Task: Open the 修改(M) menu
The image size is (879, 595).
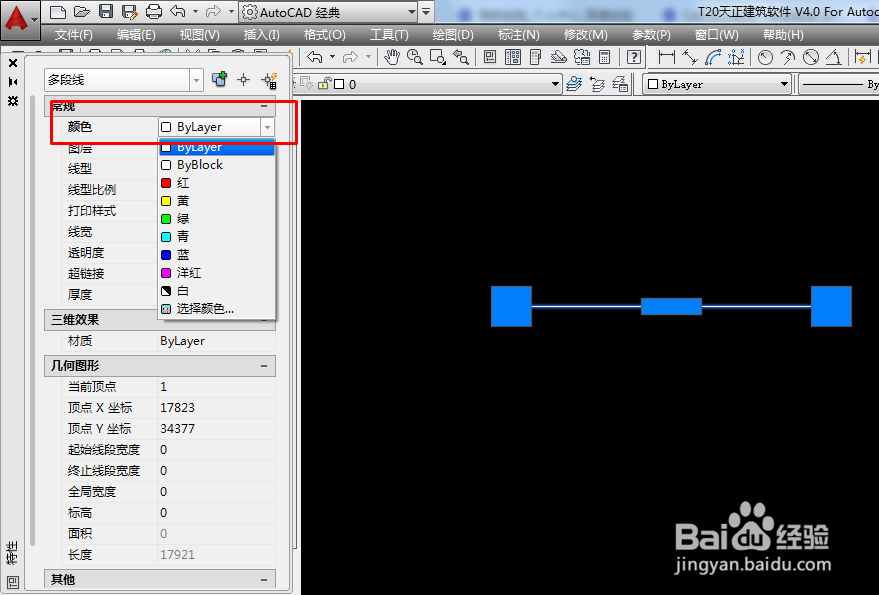Action: (x=585, y=35)
